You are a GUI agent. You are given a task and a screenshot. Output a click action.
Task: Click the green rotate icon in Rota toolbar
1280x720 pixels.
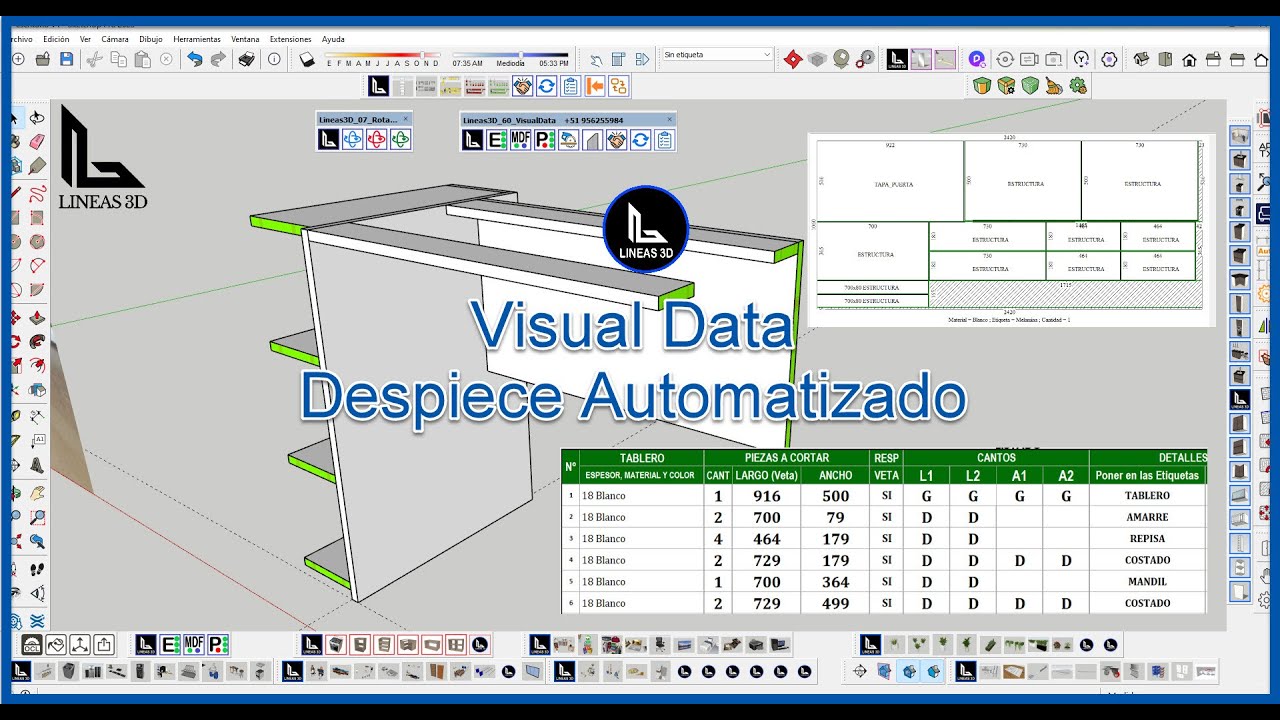(x=400, y=140)
